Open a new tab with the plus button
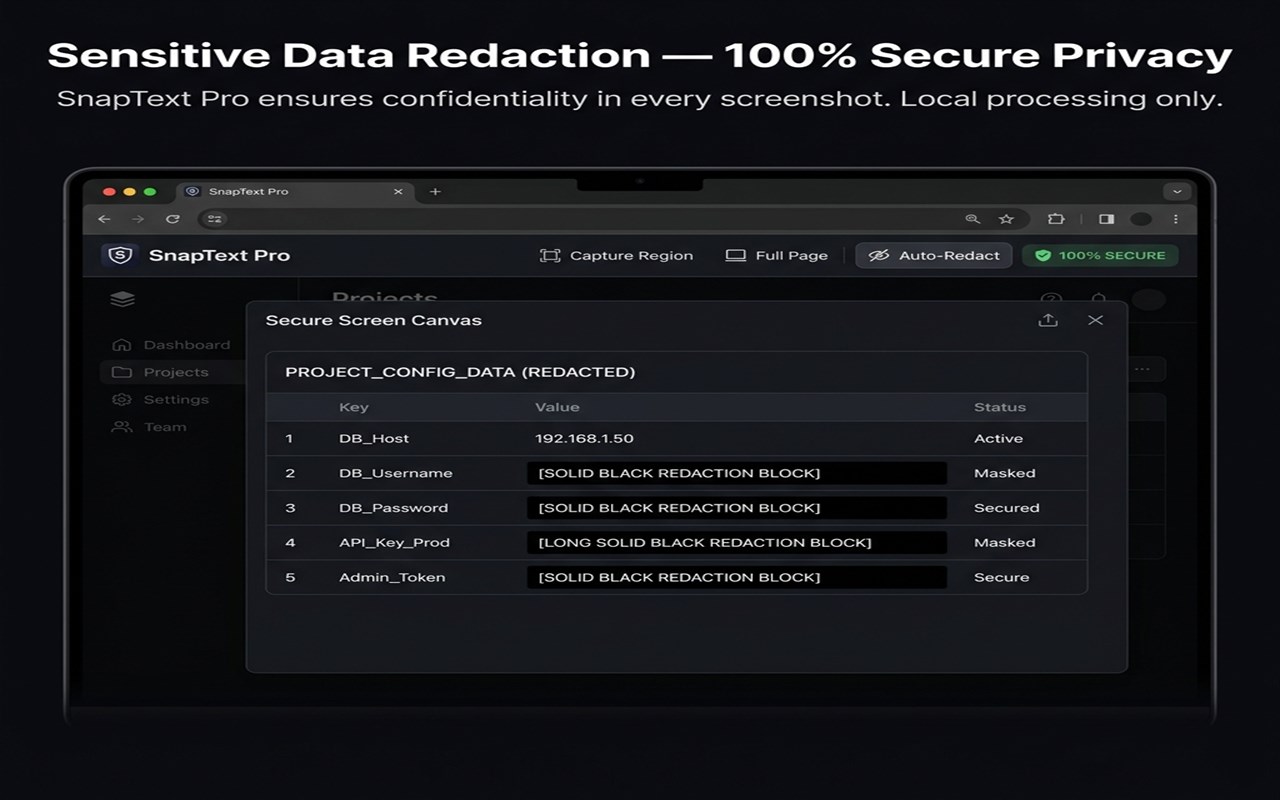1280x800 pixels. point(435,191)
